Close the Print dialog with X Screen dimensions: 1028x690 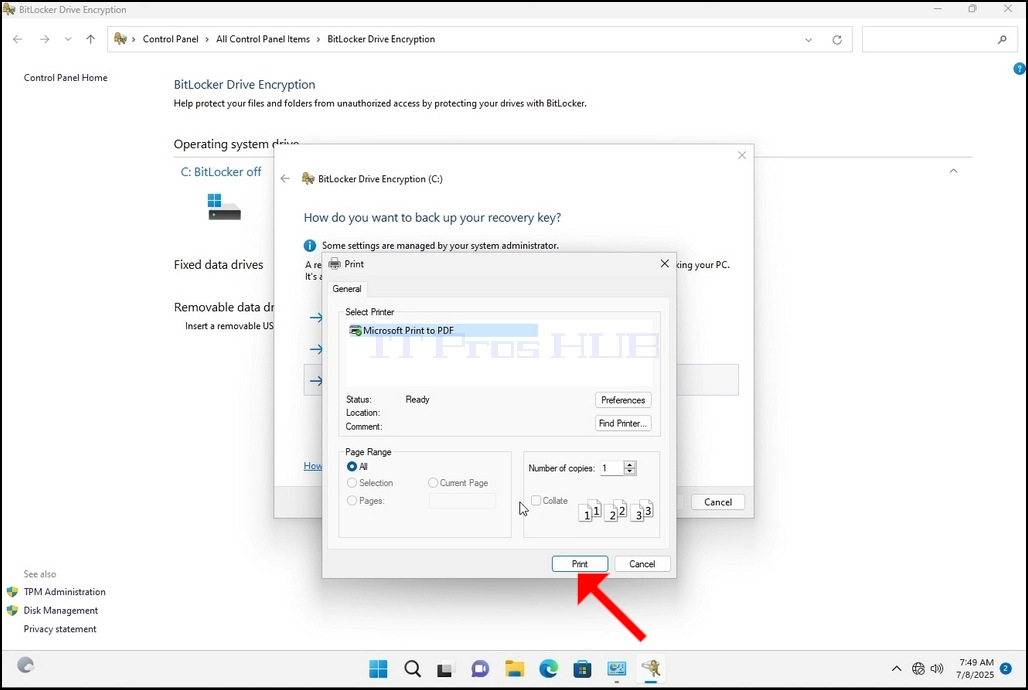tap(664, 263)
